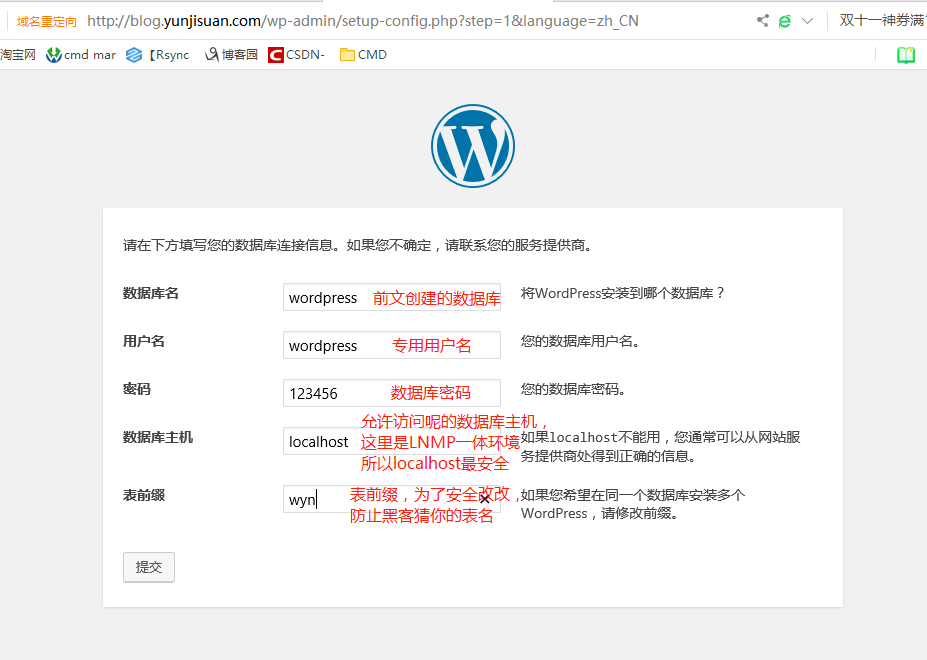This screenshot has width=927, height=660.
Task: Click the 域名重定向 label in address bar
Action: click(47, 22)
